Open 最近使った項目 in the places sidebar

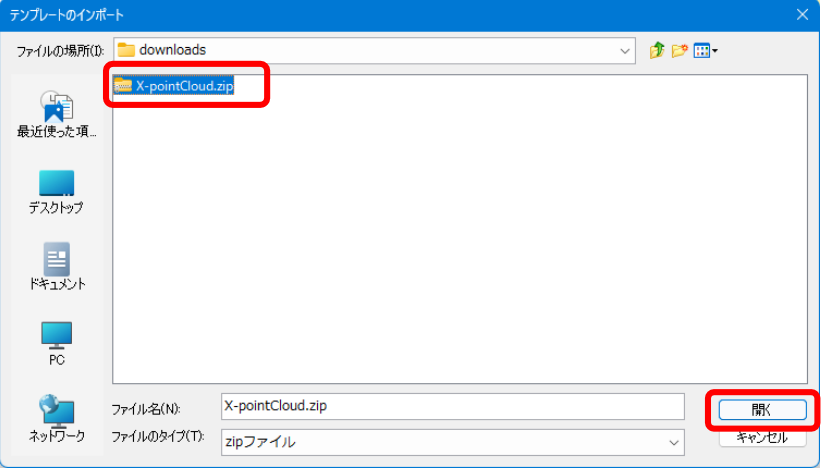pos(57,114)
